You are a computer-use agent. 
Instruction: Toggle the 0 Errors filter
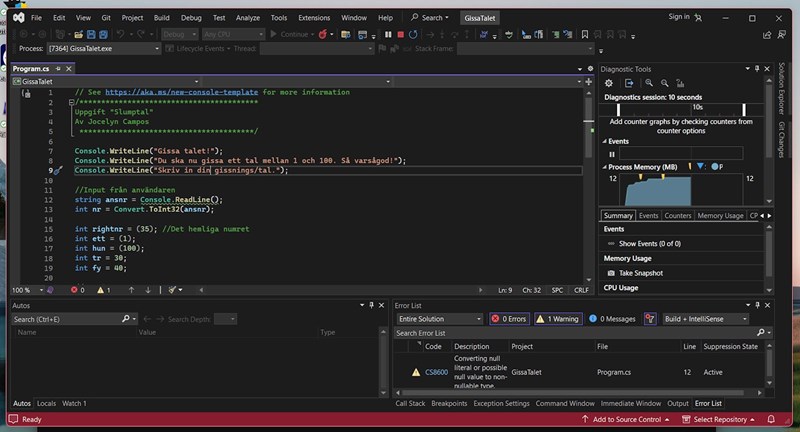coord(508,319)
